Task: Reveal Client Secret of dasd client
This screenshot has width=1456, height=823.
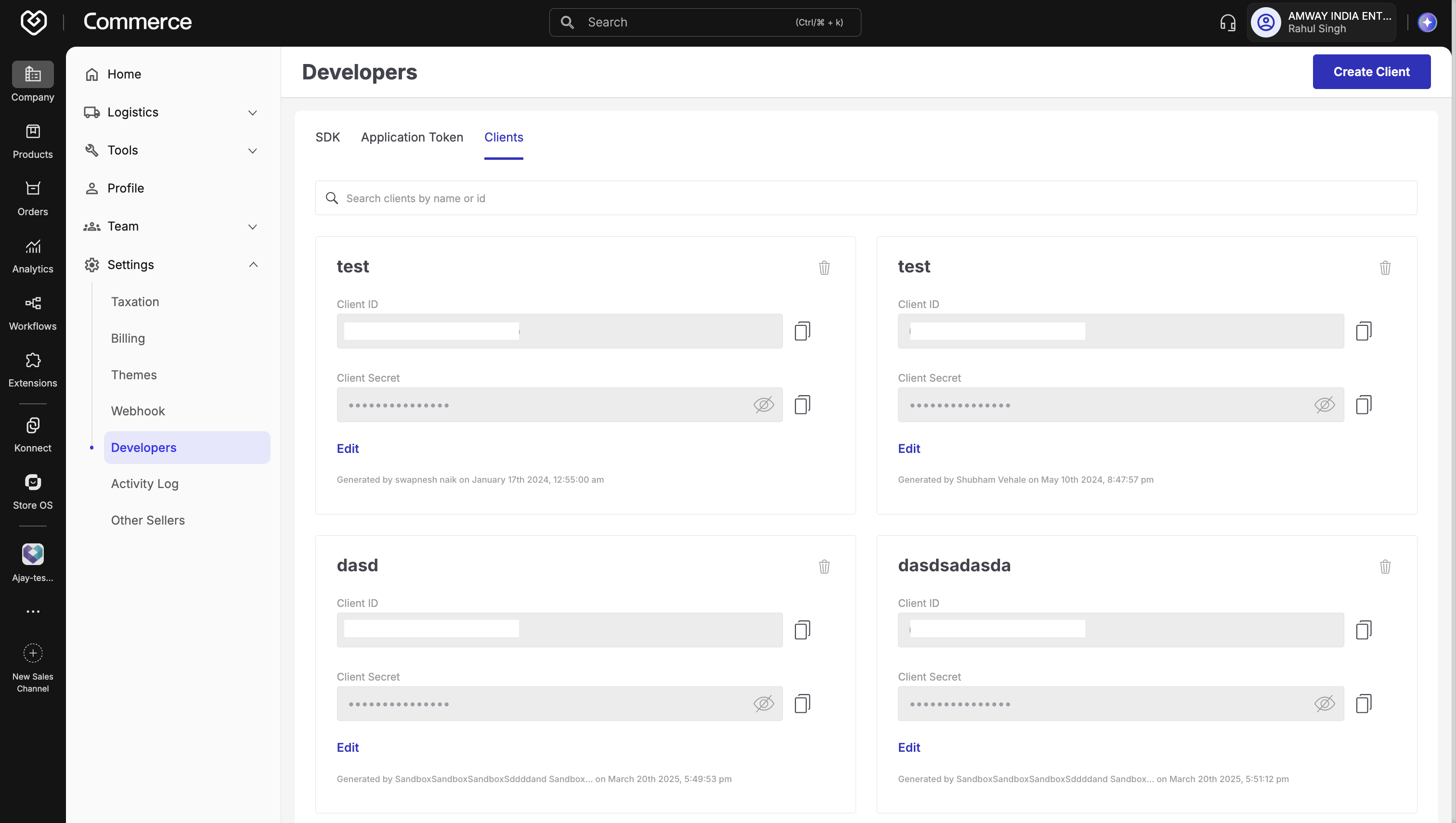Action: [x=763, y=704]
